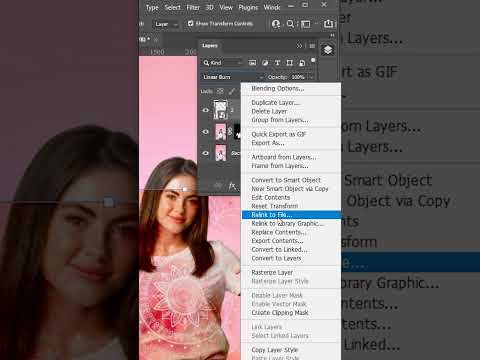Choose the highlighted Relink to File
The image size is (480, 360).
tap(291, 215)
